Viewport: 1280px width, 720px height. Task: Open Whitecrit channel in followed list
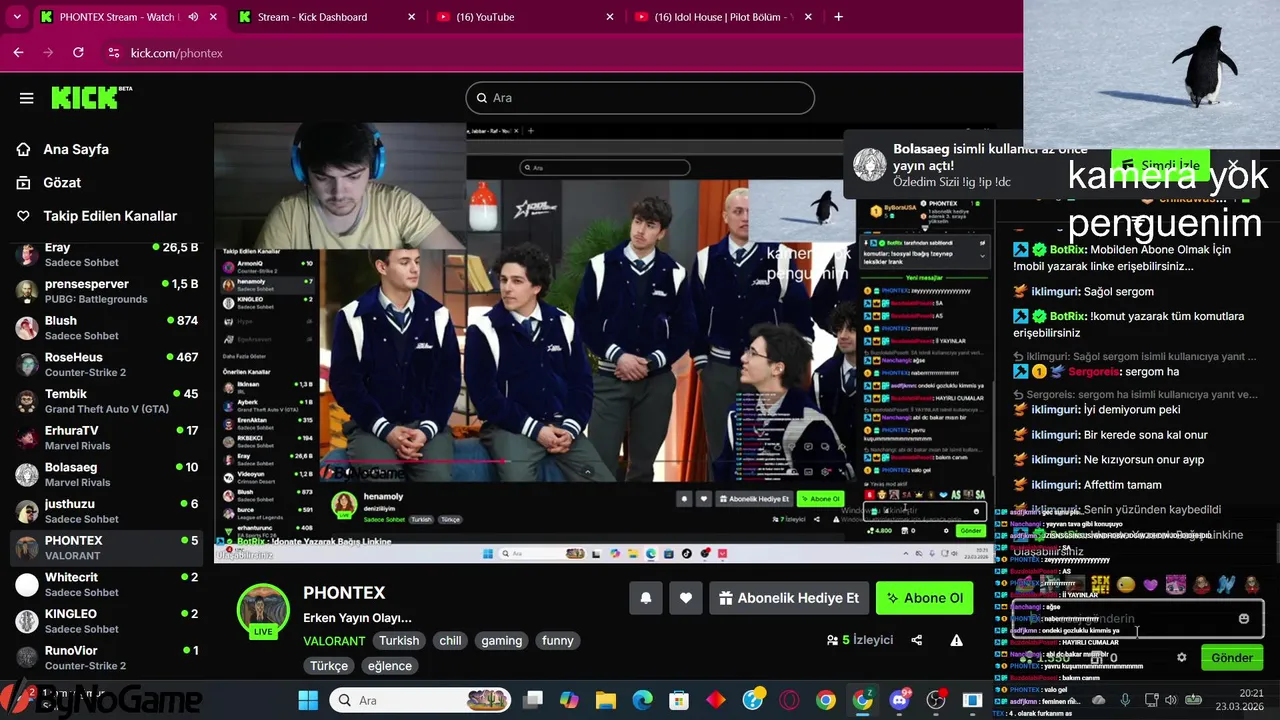(105, 584)
